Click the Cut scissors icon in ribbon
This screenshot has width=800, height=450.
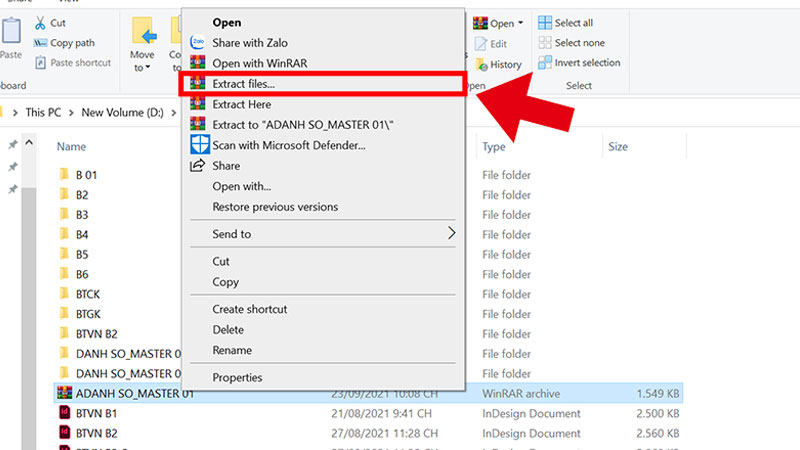point(40,23)
